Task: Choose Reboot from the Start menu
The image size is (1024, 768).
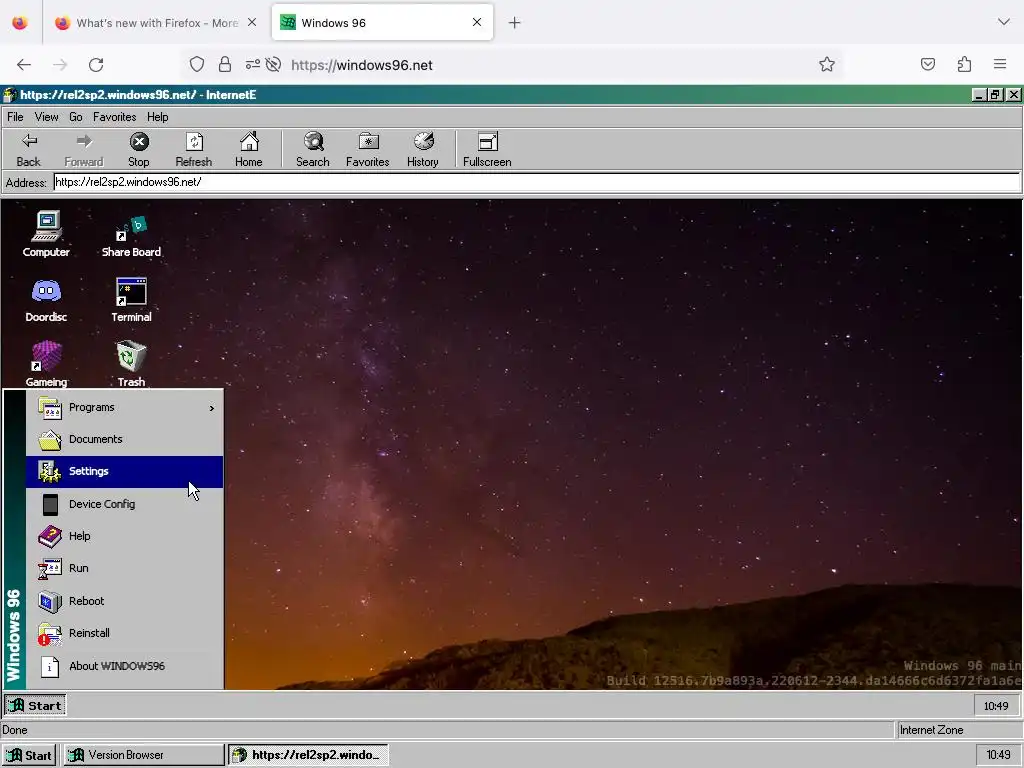Action: pyautogui.click(x=125, y=601)
